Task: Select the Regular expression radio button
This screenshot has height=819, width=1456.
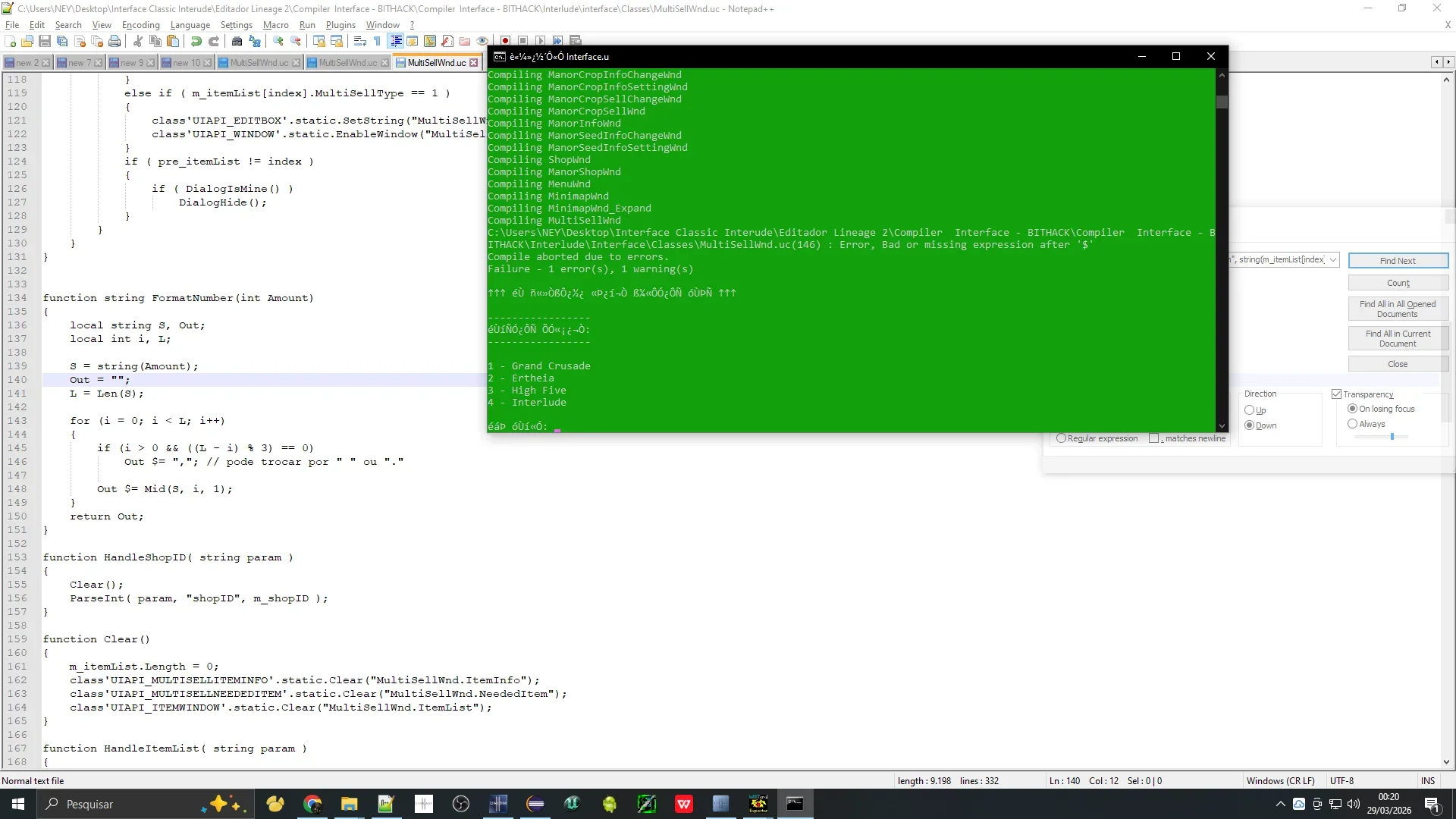Action: [x=1062, y=438]
